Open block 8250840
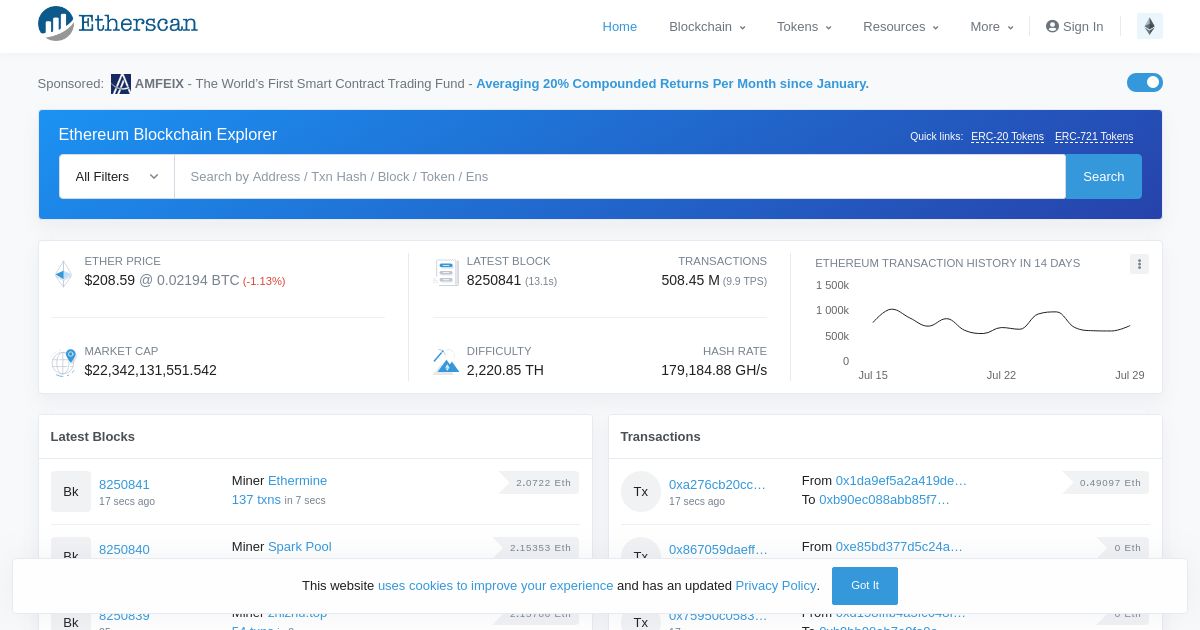 [x=124, y=549]
